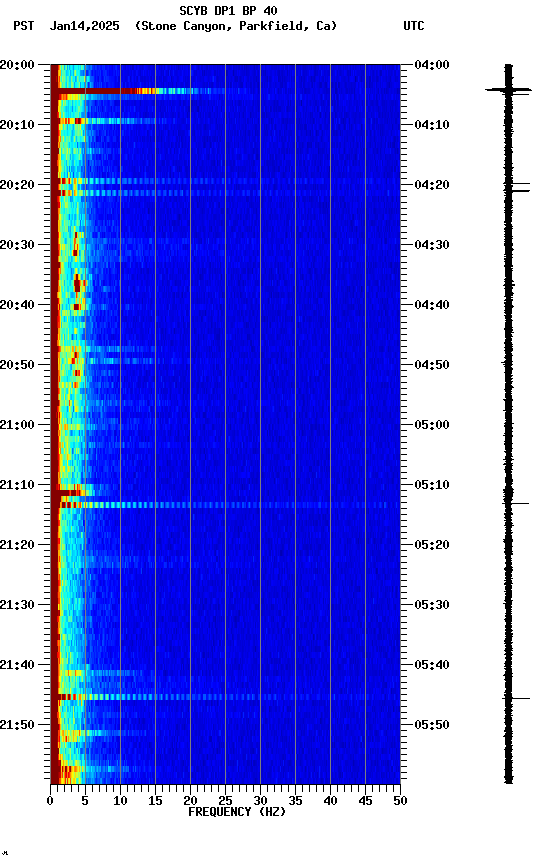This screenshot has height=864, width=552.
Task: Click the seismogram spike near 05:13
Action: pyautogui.click(x=516, y=503)
